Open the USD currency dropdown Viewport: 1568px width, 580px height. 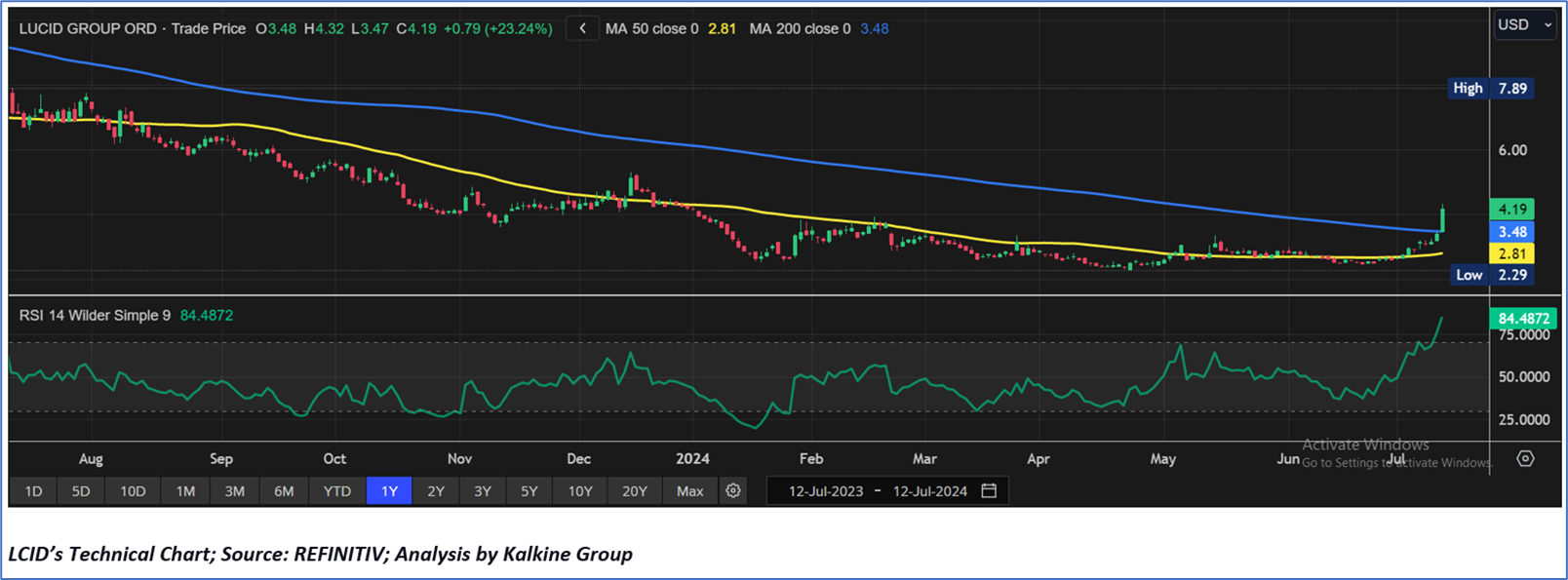point(1524,25)
